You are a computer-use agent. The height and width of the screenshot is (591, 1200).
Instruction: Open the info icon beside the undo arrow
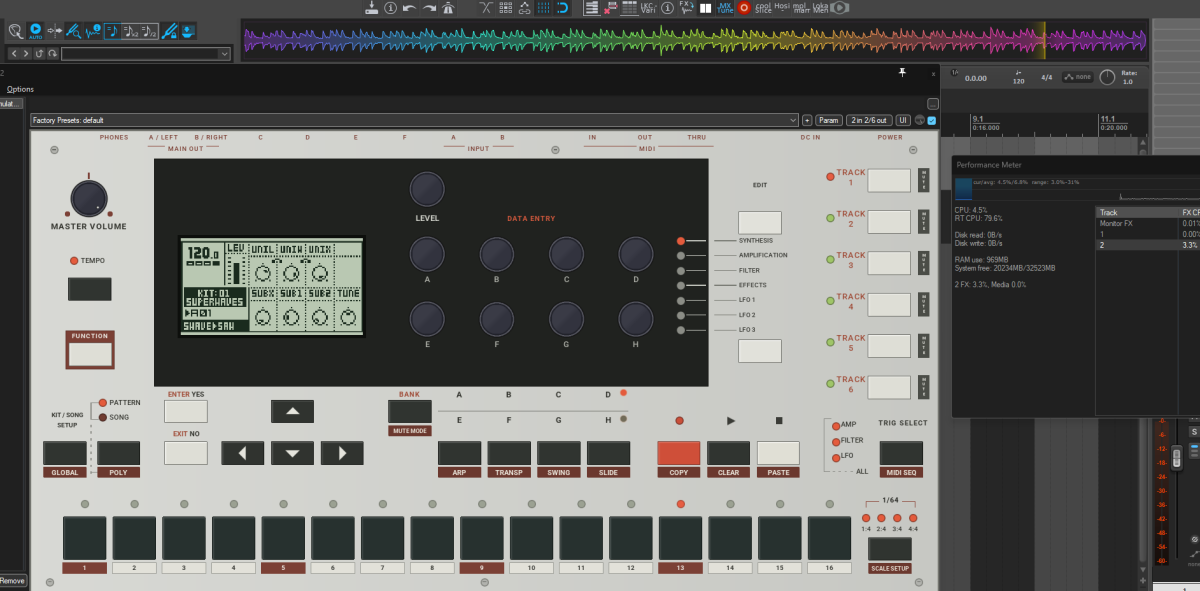tap(390, 8)
